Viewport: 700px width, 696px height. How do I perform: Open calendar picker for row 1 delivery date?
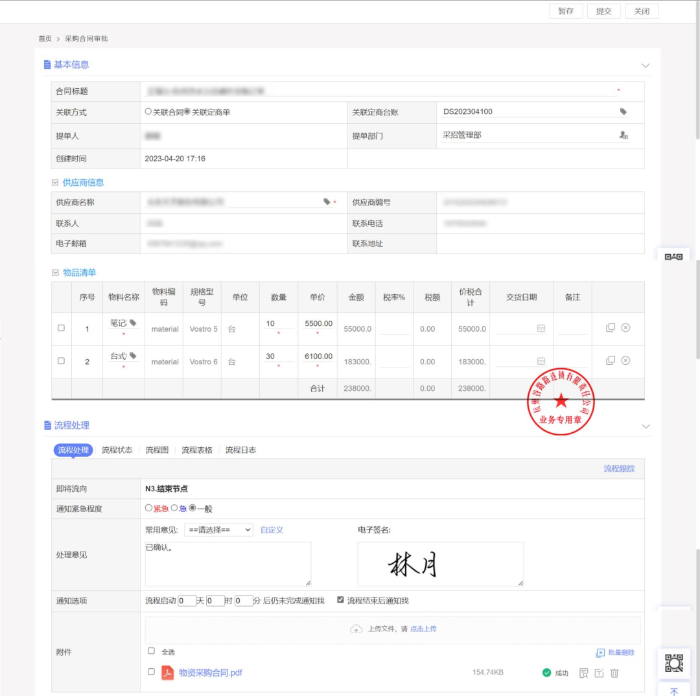[x=541, y=328]
